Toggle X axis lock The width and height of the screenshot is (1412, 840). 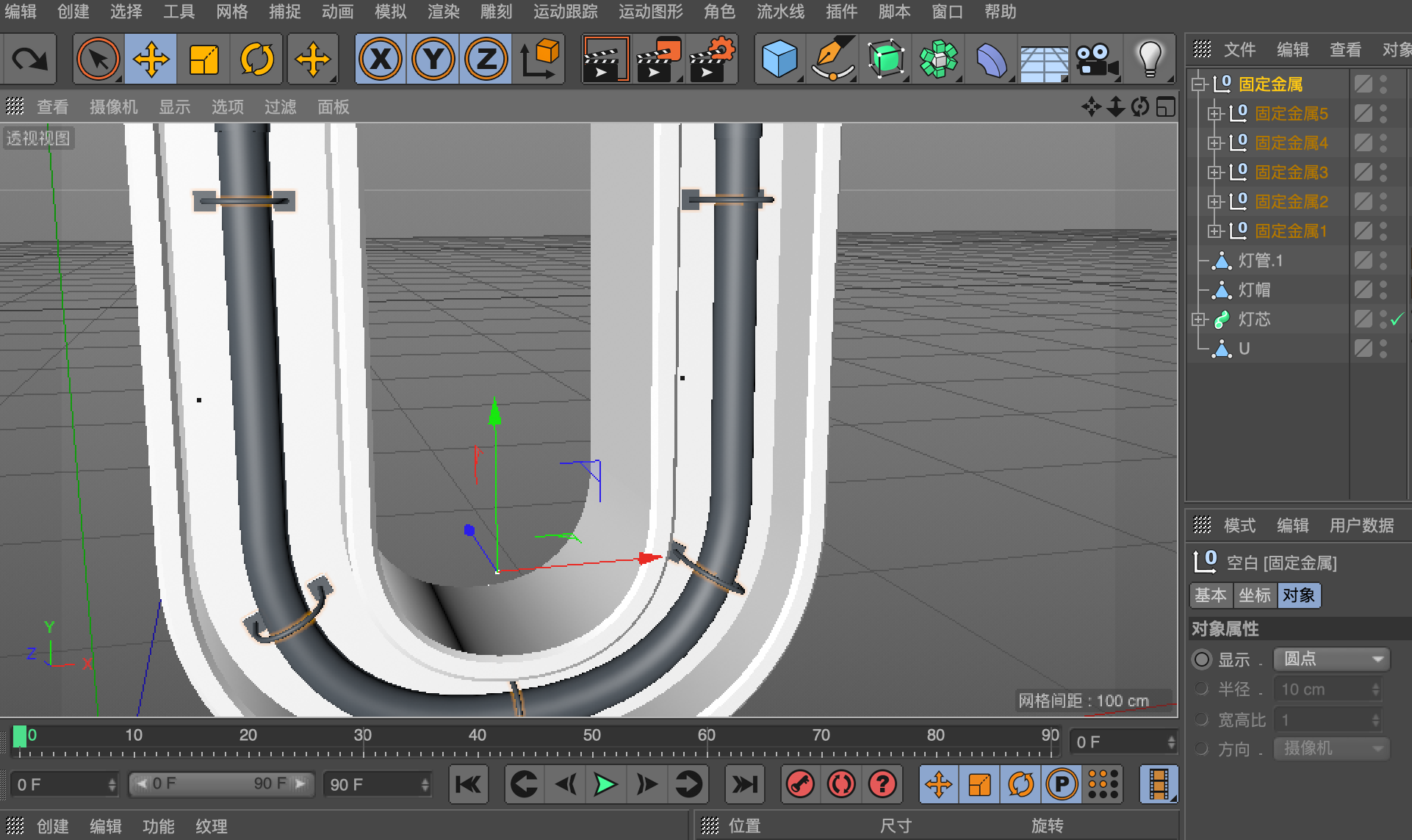tap(380, 59)
